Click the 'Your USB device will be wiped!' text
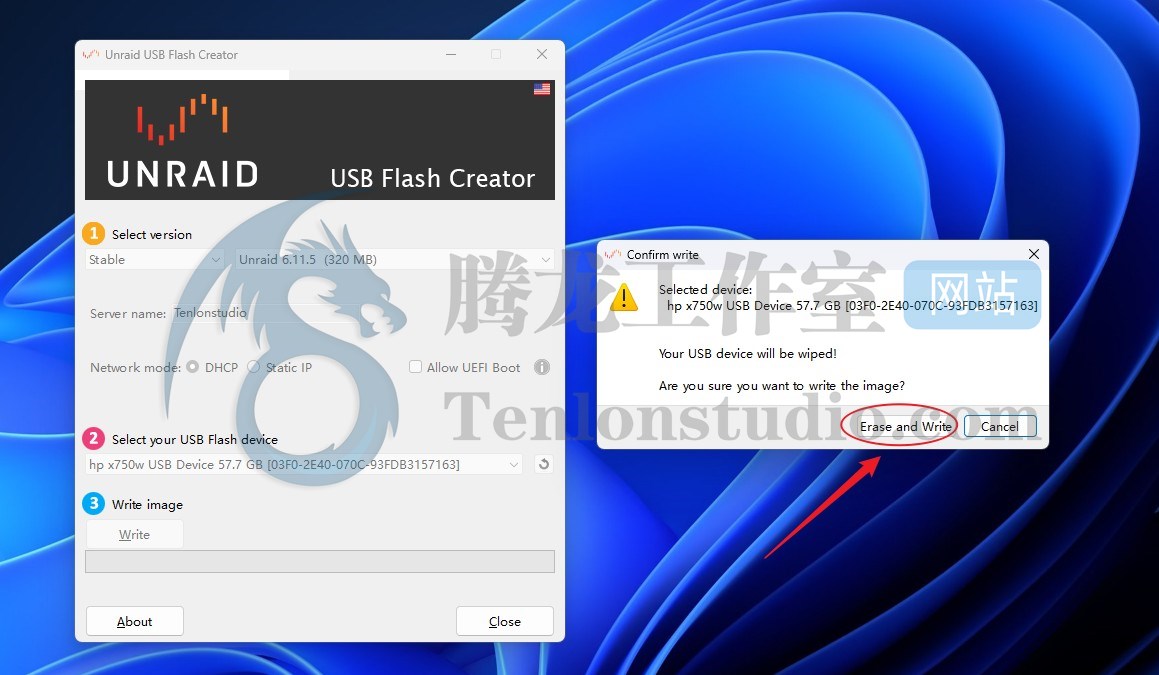The height and width of the screenshot is (675, 1159). (747, 353)
